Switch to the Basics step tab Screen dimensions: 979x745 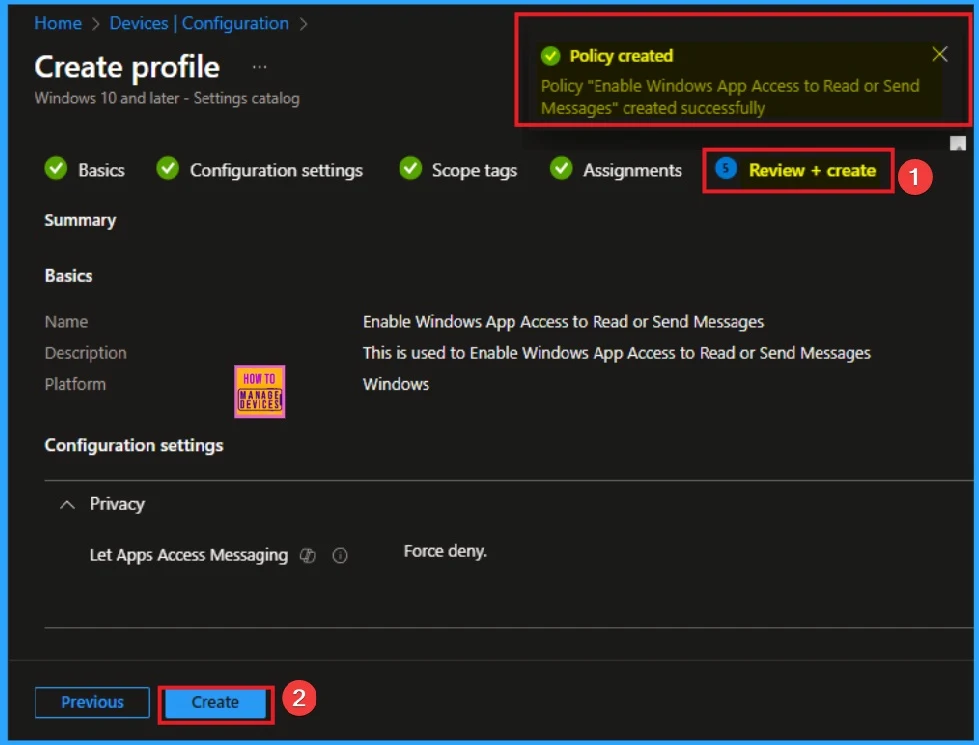101,170
